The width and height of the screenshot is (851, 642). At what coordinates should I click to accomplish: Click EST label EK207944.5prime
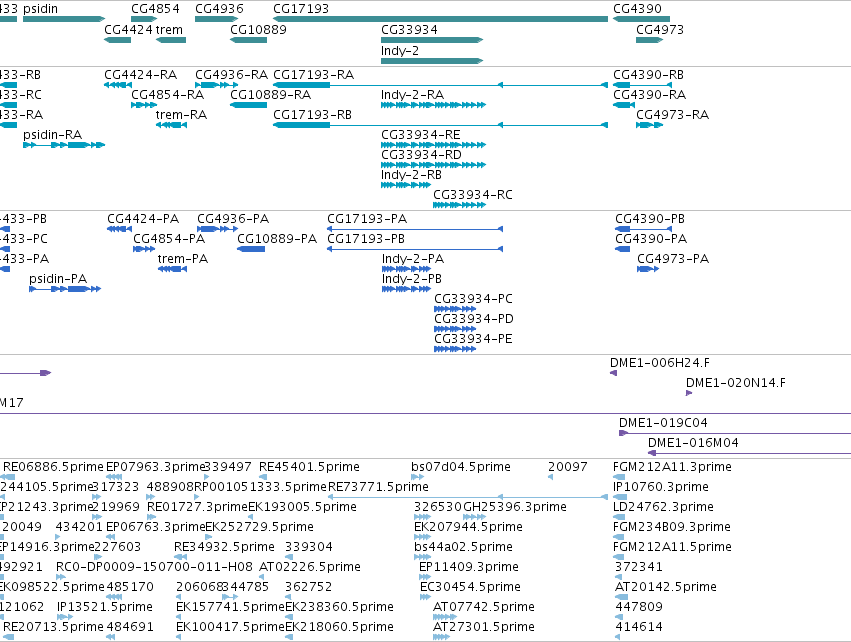[x=468, y=527]
